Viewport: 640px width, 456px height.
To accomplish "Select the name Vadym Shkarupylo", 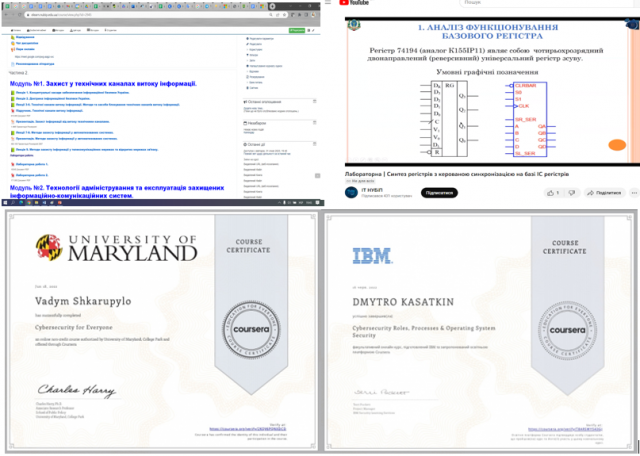I will pos(83,301).
